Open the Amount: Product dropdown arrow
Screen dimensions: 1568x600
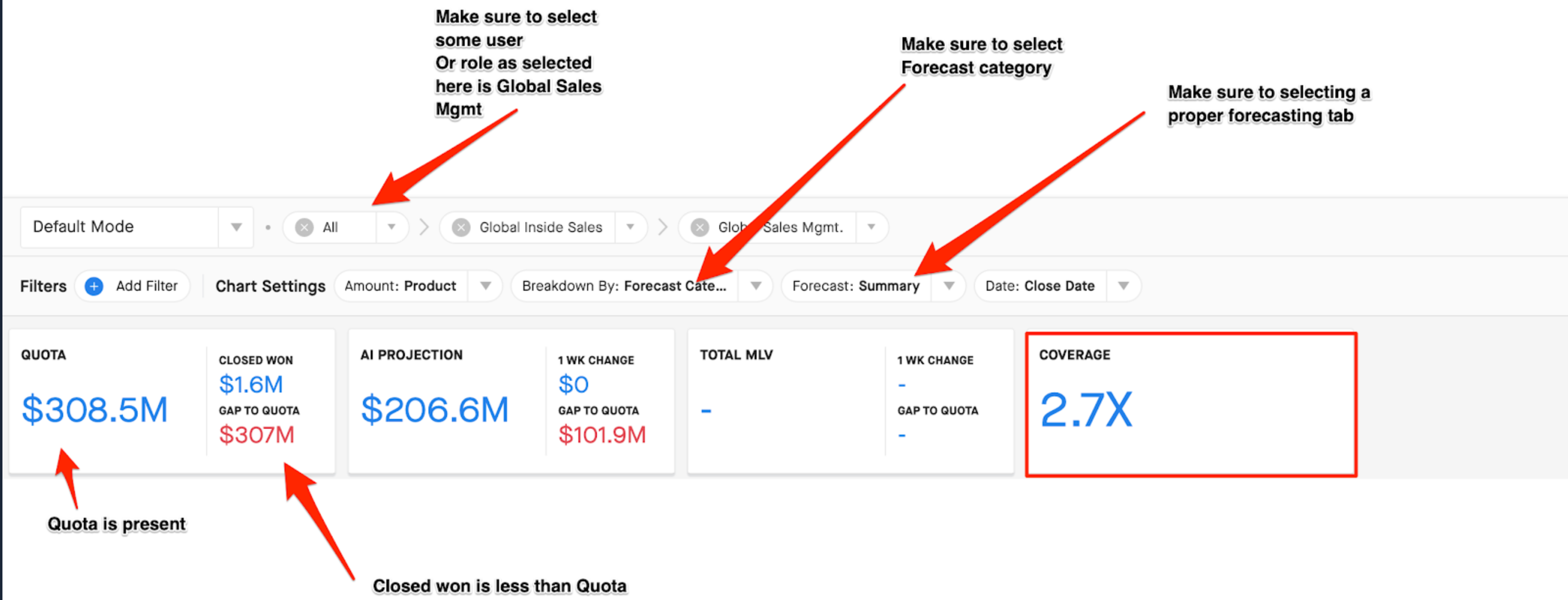tap(485, 286)
